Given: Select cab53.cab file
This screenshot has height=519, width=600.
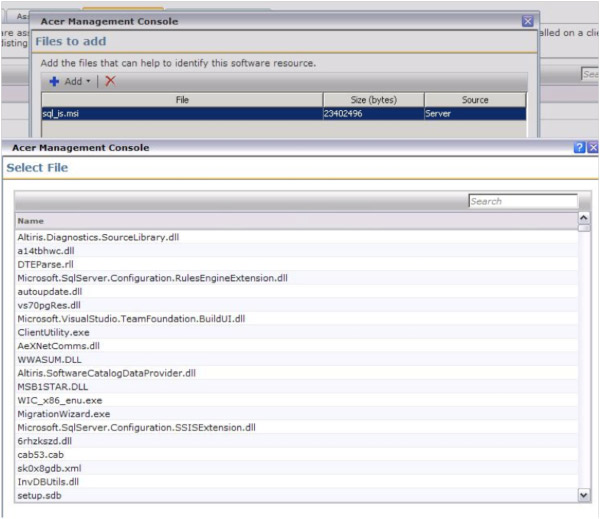Looking at the screenshot, I should pos(297,455).
